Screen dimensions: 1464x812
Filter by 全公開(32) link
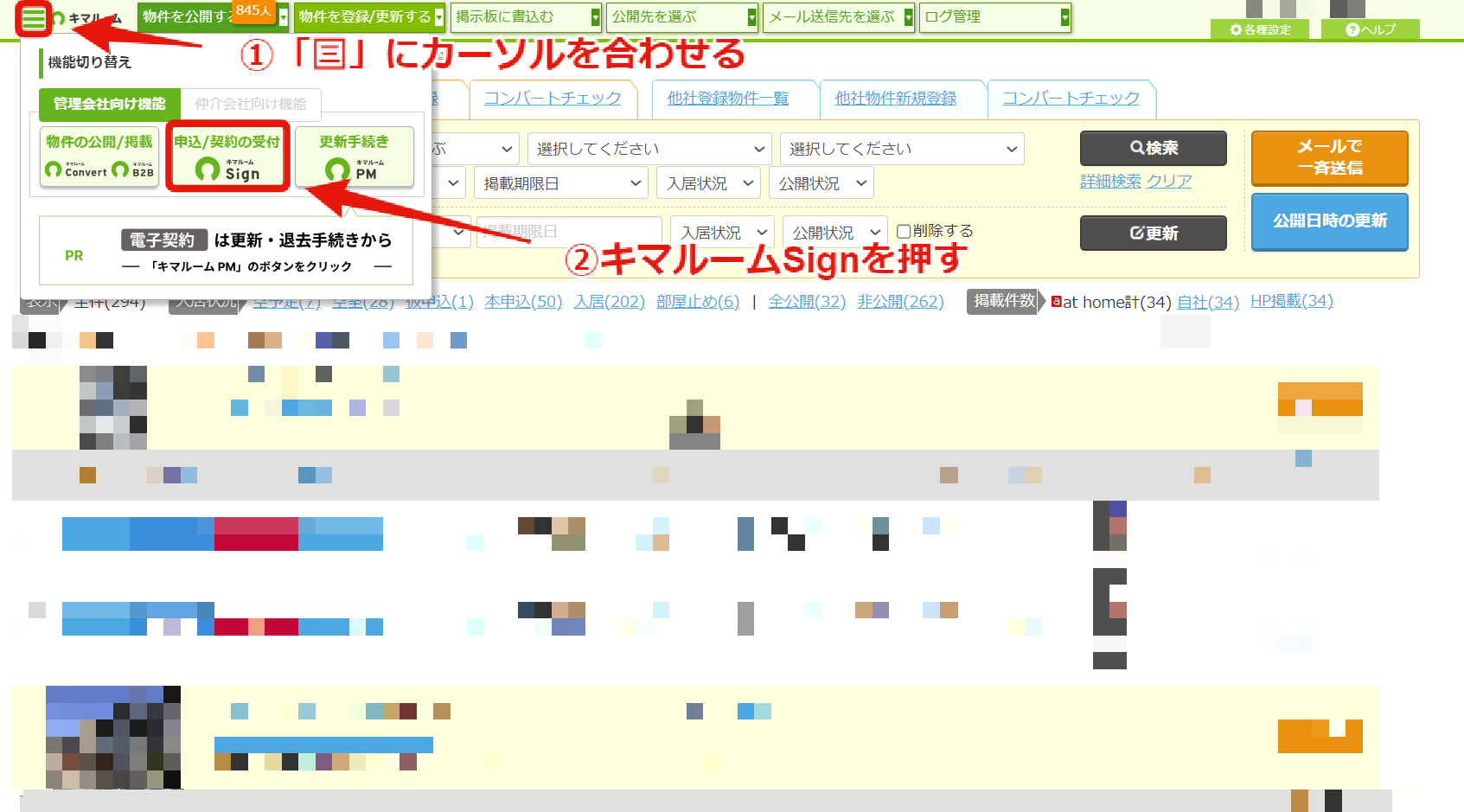point(808,302)
